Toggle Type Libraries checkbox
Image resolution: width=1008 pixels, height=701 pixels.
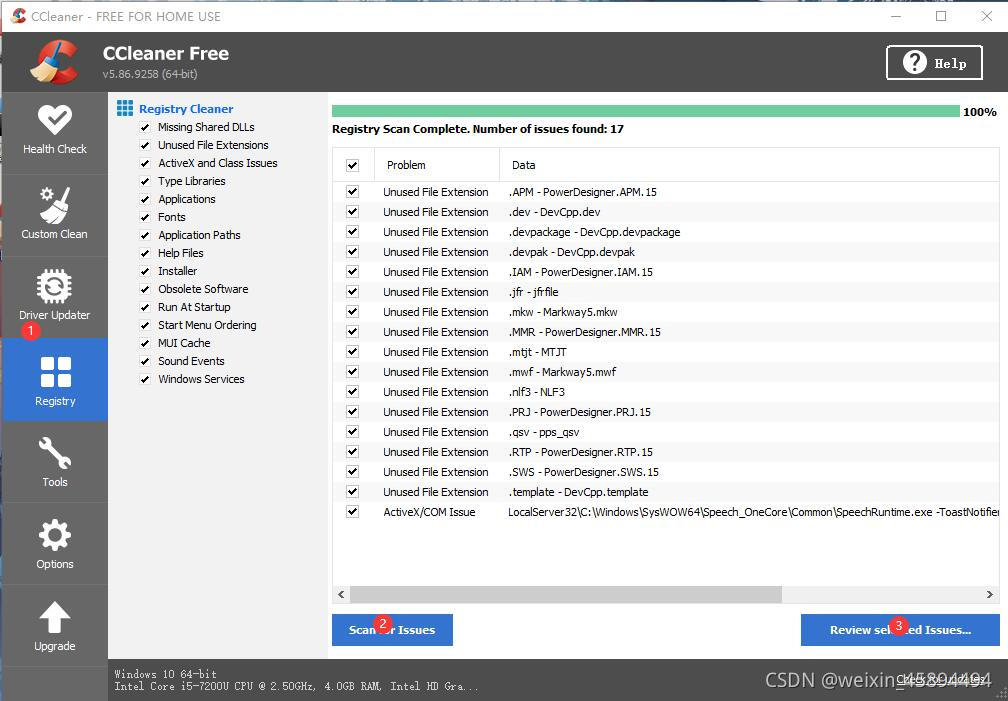click(x=145, y=181)
